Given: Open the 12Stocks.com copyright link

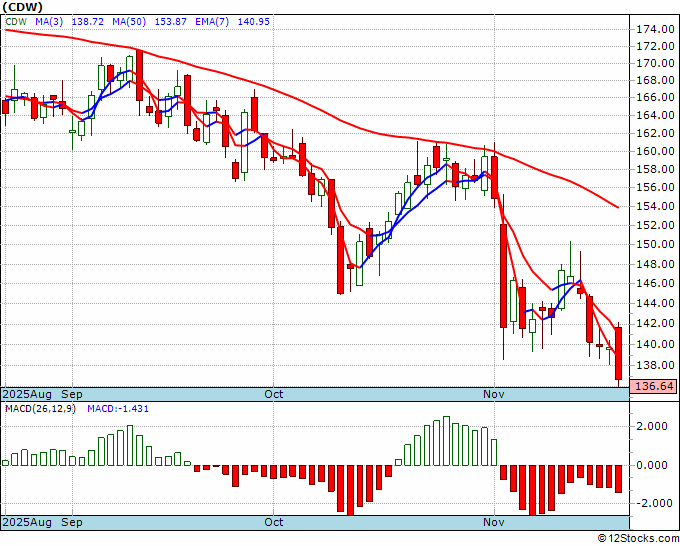Looking at the screenshot, I should (x=638, y=539).
